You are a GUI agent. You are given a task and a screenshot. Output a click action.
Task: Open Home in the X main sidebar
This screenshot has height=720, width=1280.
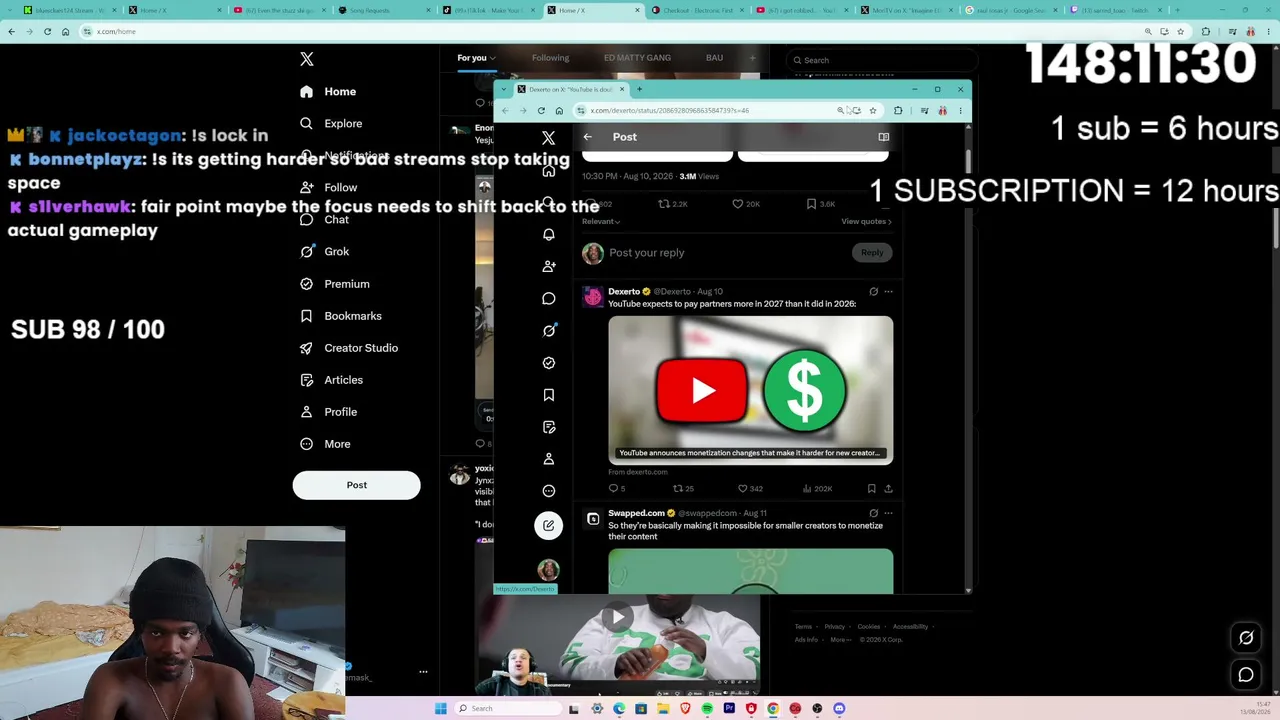point(329,92)
